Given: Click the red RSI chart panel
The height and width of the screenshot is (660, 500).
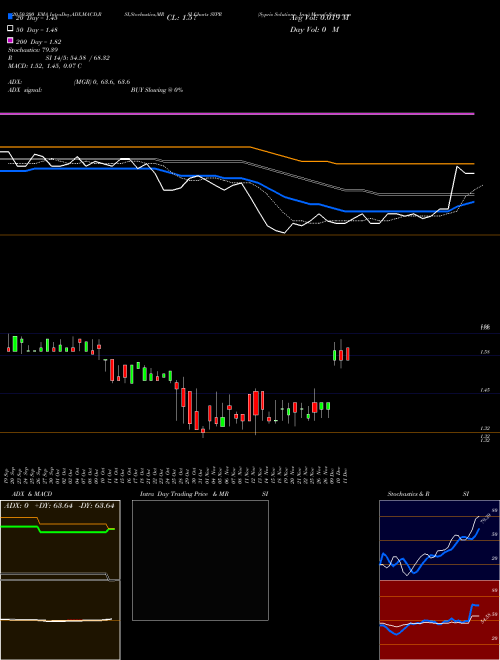Looking at the screenshot, I should pos(439,620).
